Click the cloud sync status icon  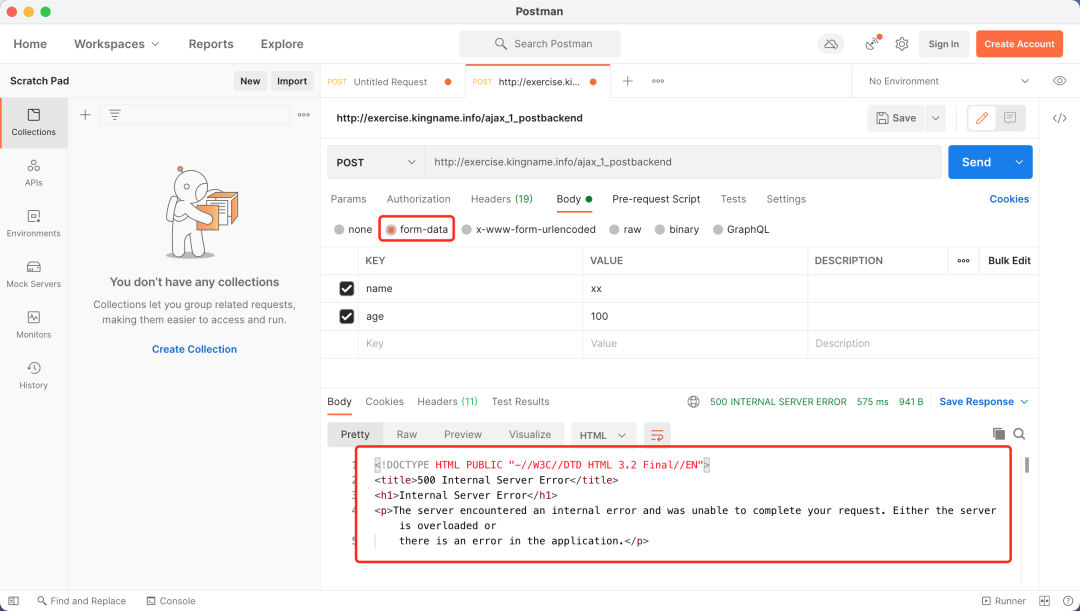[831, 44]
